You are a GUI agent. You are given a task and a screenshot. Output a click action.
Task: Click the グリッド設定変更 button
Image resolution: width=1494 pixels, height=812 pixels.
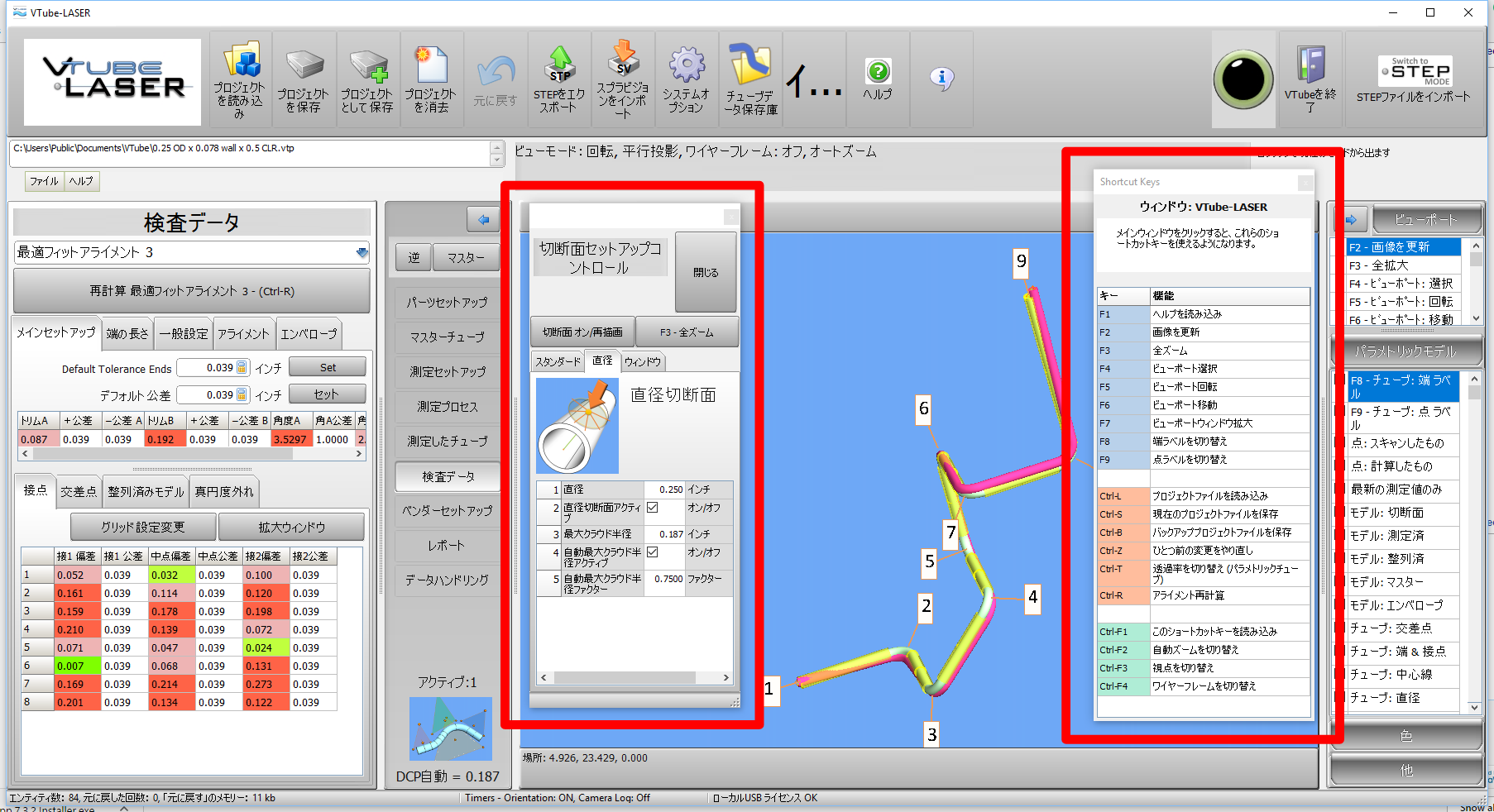click(143, 528)
